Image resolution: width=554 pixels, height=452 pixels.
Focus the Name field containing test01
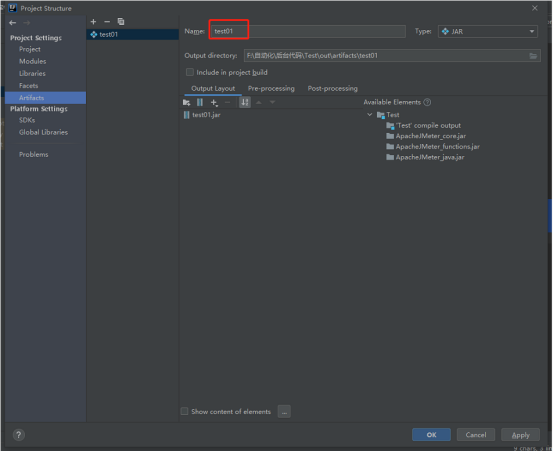(x=307, y=31)
